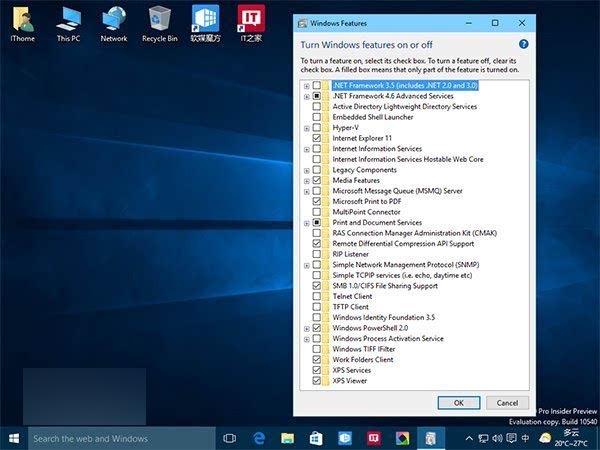Uncheck Internet Explorer 11

(x=317, y=138)
